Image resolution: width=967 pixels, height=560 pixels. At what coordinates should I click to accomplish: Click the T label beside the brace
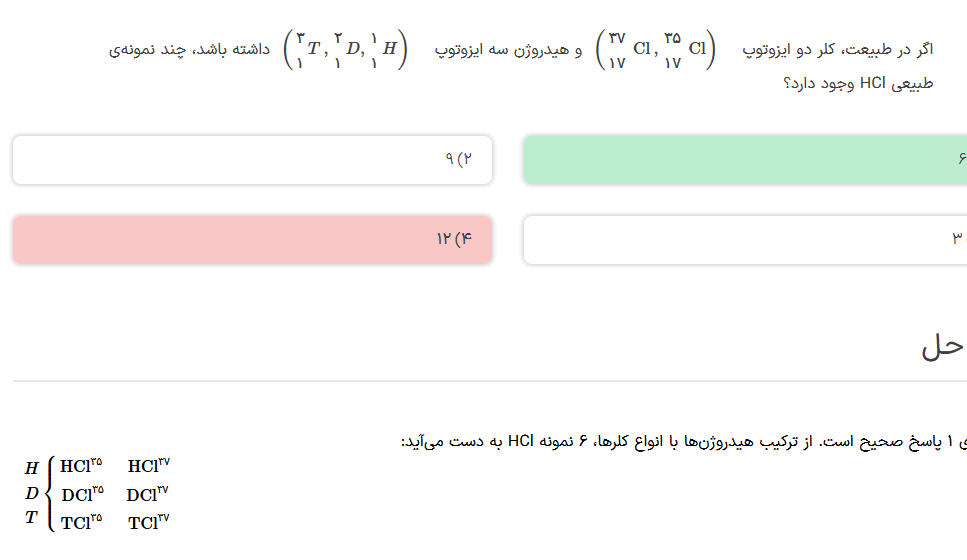click(x=31, y=518)
